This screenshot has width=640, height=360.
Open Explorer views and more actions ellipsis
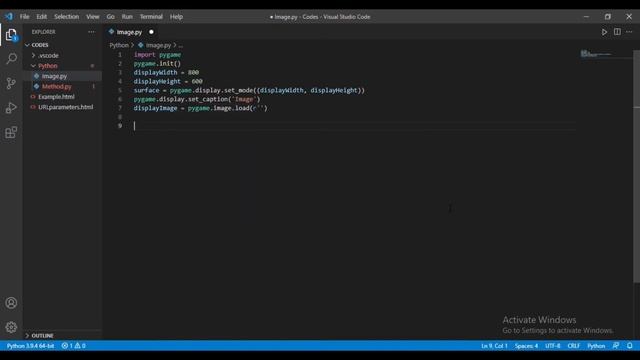[91, 32]
